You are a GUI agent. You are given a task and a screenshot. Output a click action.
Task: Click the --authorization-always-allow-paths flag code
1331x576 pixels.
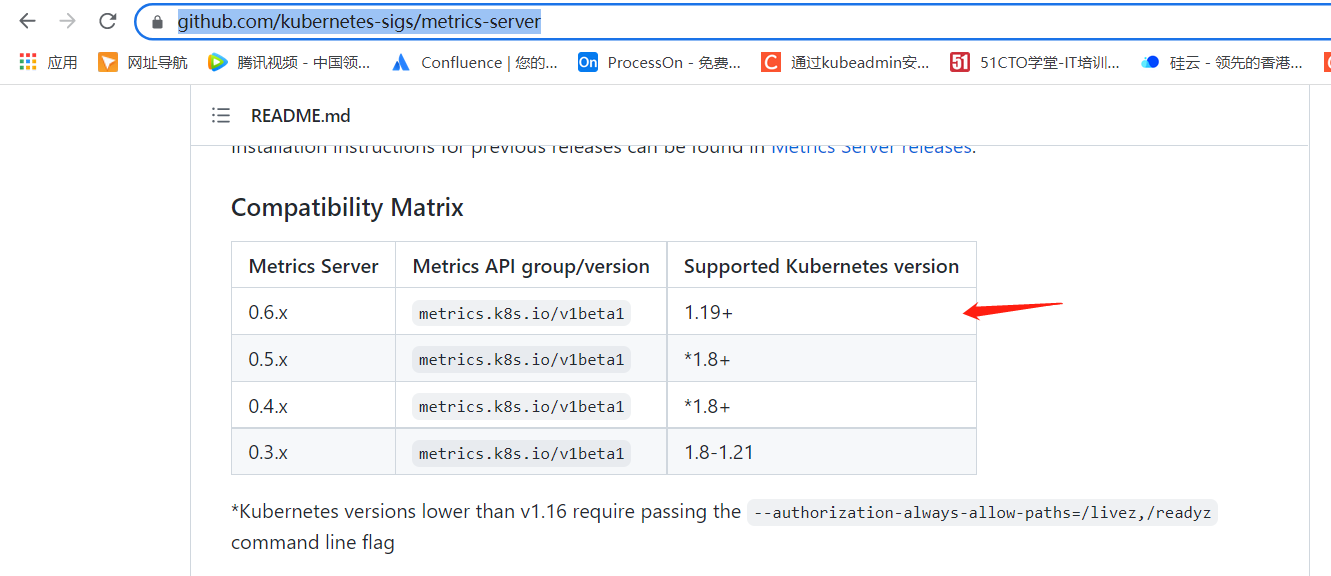(x=982, y=512)
